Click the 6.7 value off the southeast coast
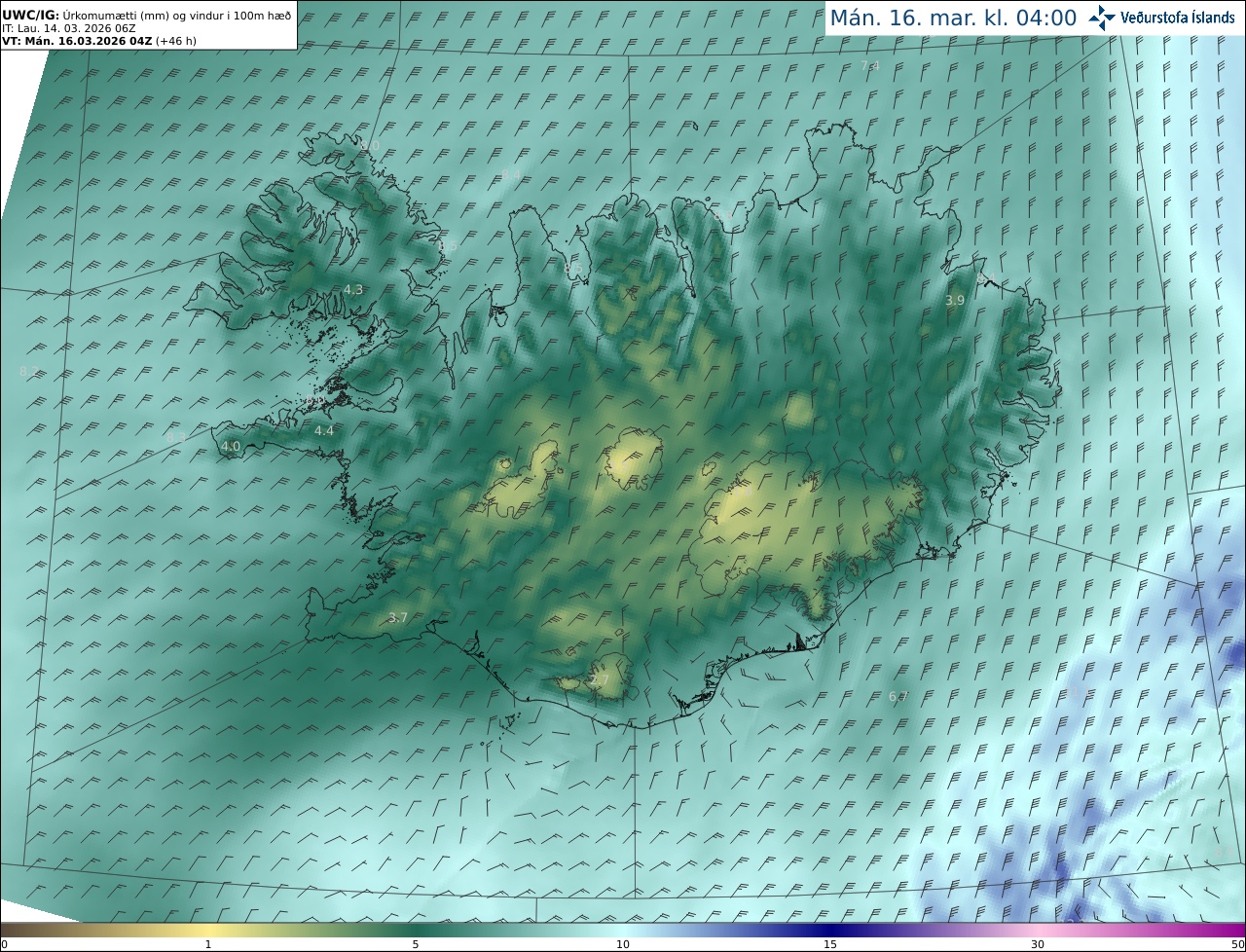The image size is (1246, 952). [x=898, y=696]
